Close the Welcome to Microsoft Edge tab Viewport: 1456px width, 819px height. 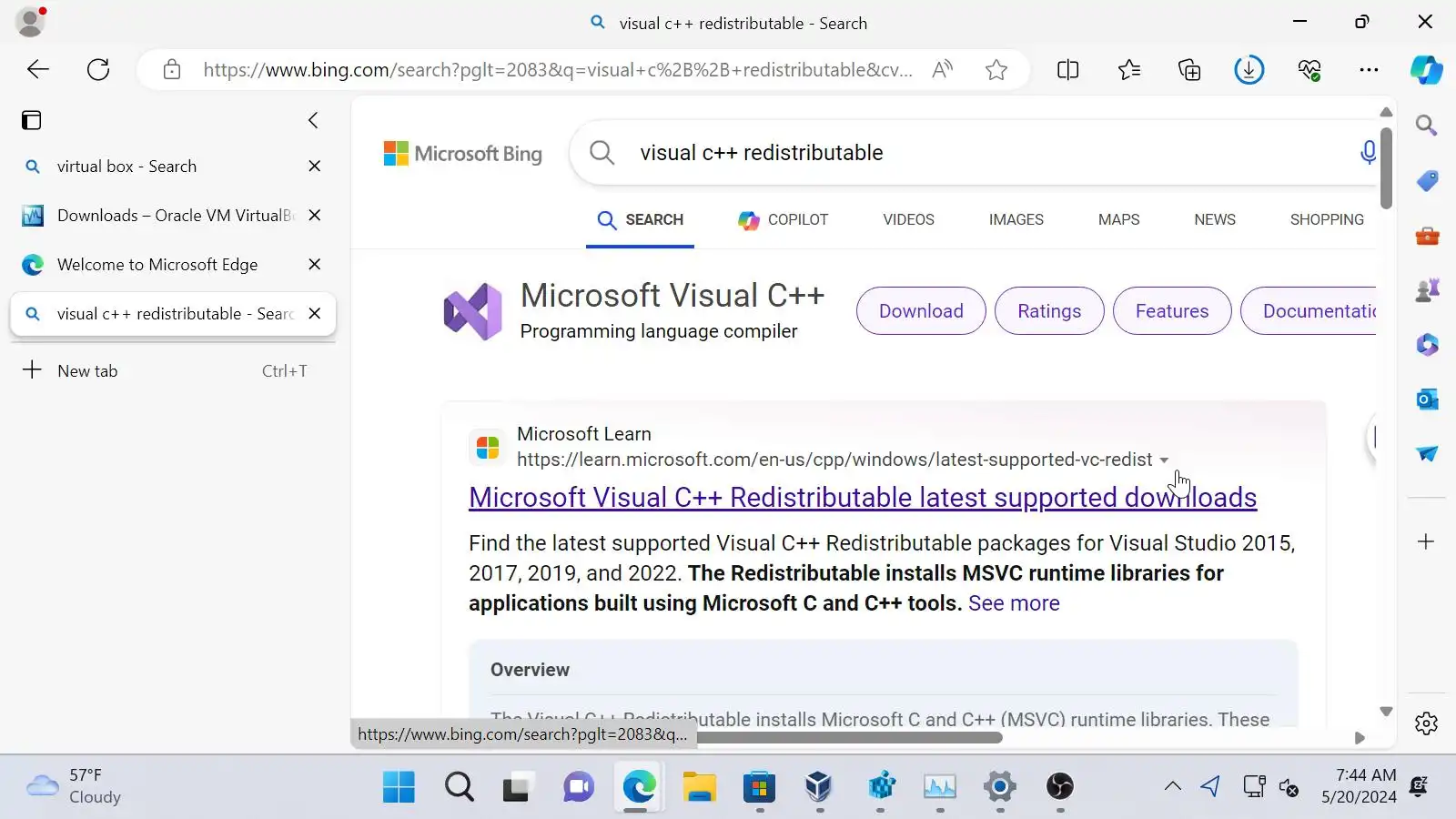tap(315, 264)
